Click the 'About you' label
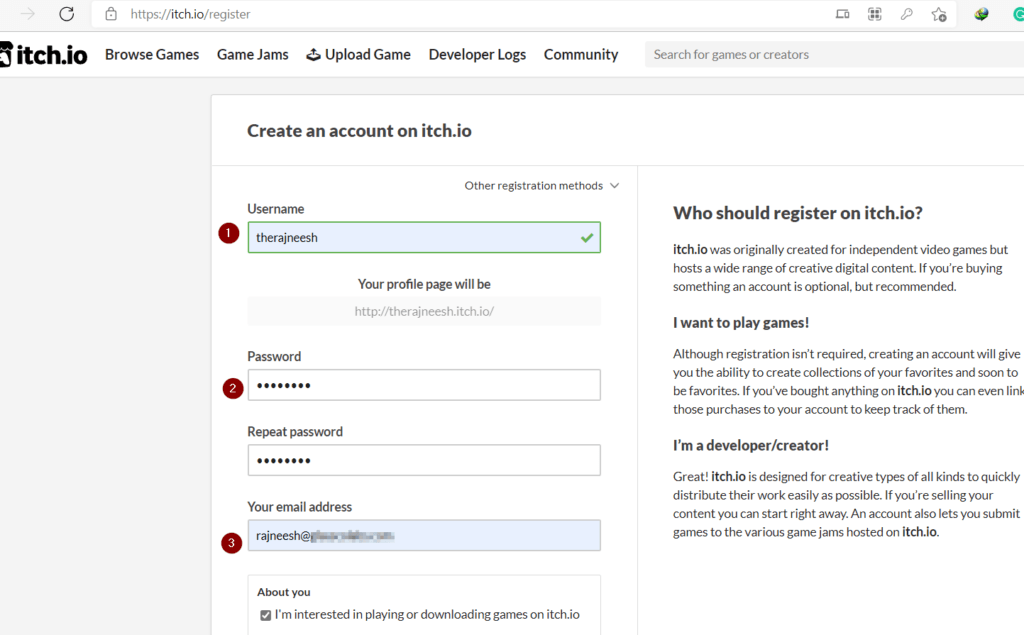 [x=283, y=592]
